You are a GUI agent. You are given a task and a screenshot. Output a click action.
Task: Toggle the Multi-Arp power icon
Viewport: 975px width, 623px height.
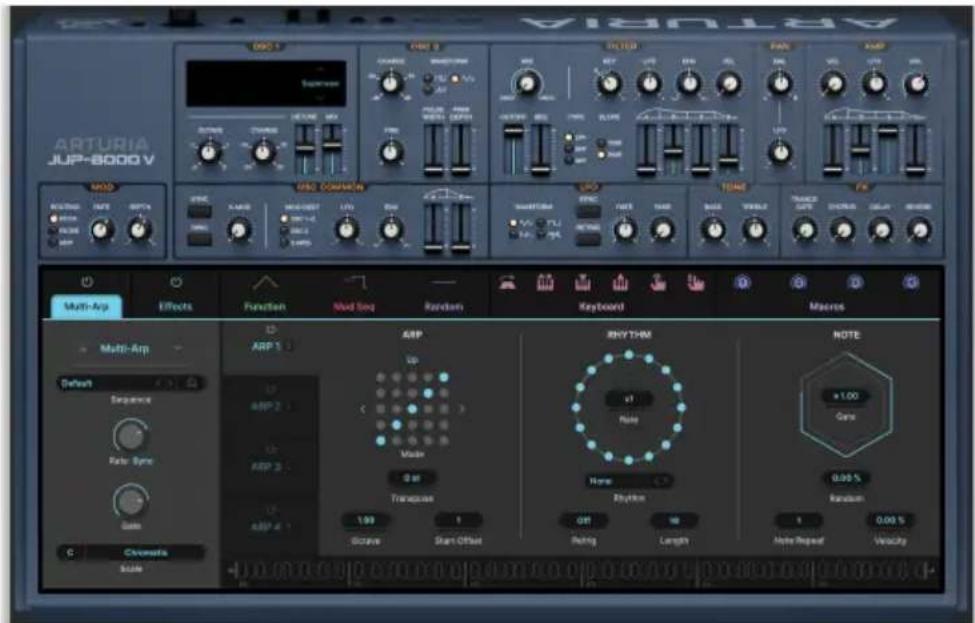(87, 282)
